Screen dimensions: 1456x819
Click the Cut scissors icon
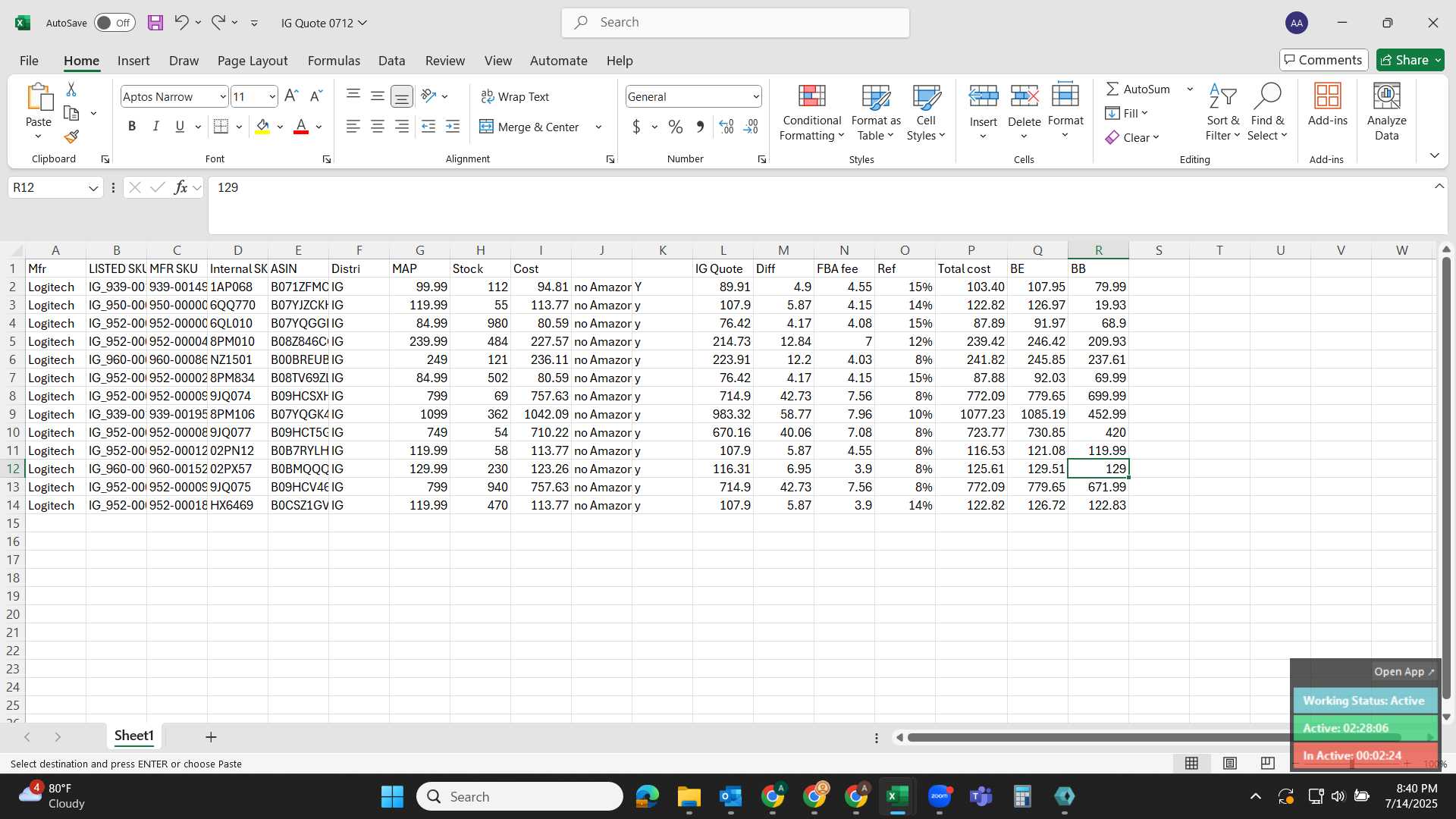point(71,89)
